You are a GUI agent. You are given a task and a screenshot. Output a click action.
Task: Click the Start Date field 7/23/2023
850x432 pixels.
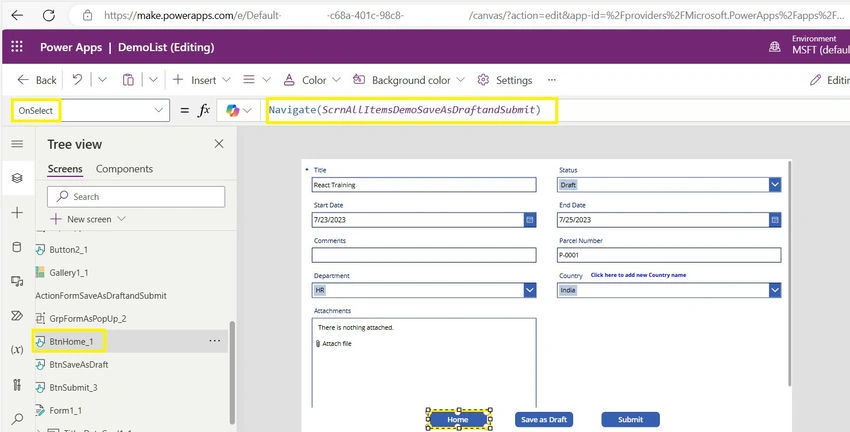tap(417, 220)
